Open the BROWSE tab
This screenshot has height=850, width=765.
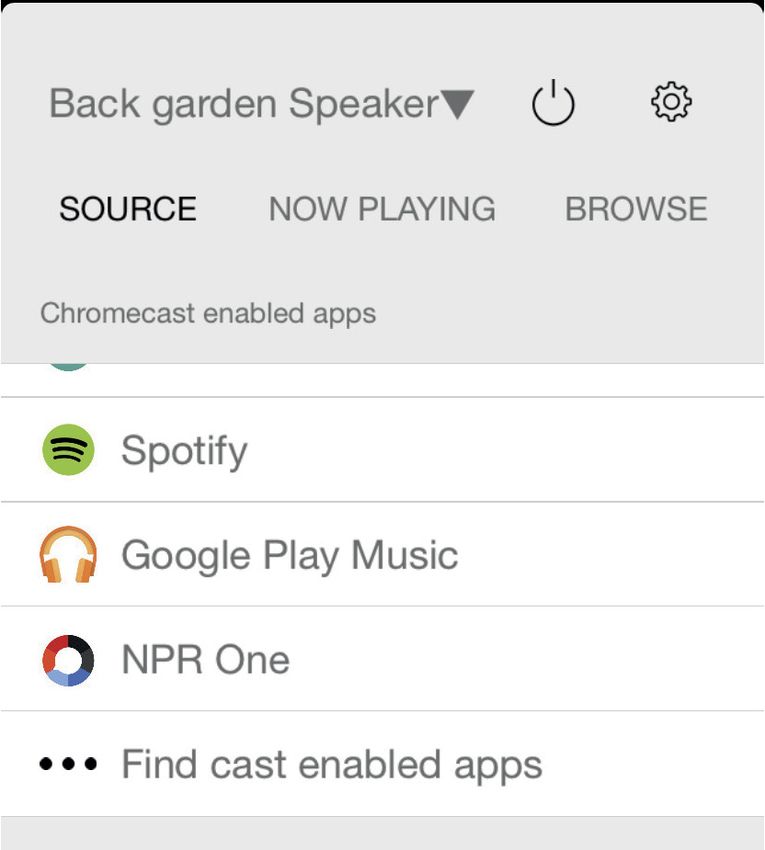[636, 209]
